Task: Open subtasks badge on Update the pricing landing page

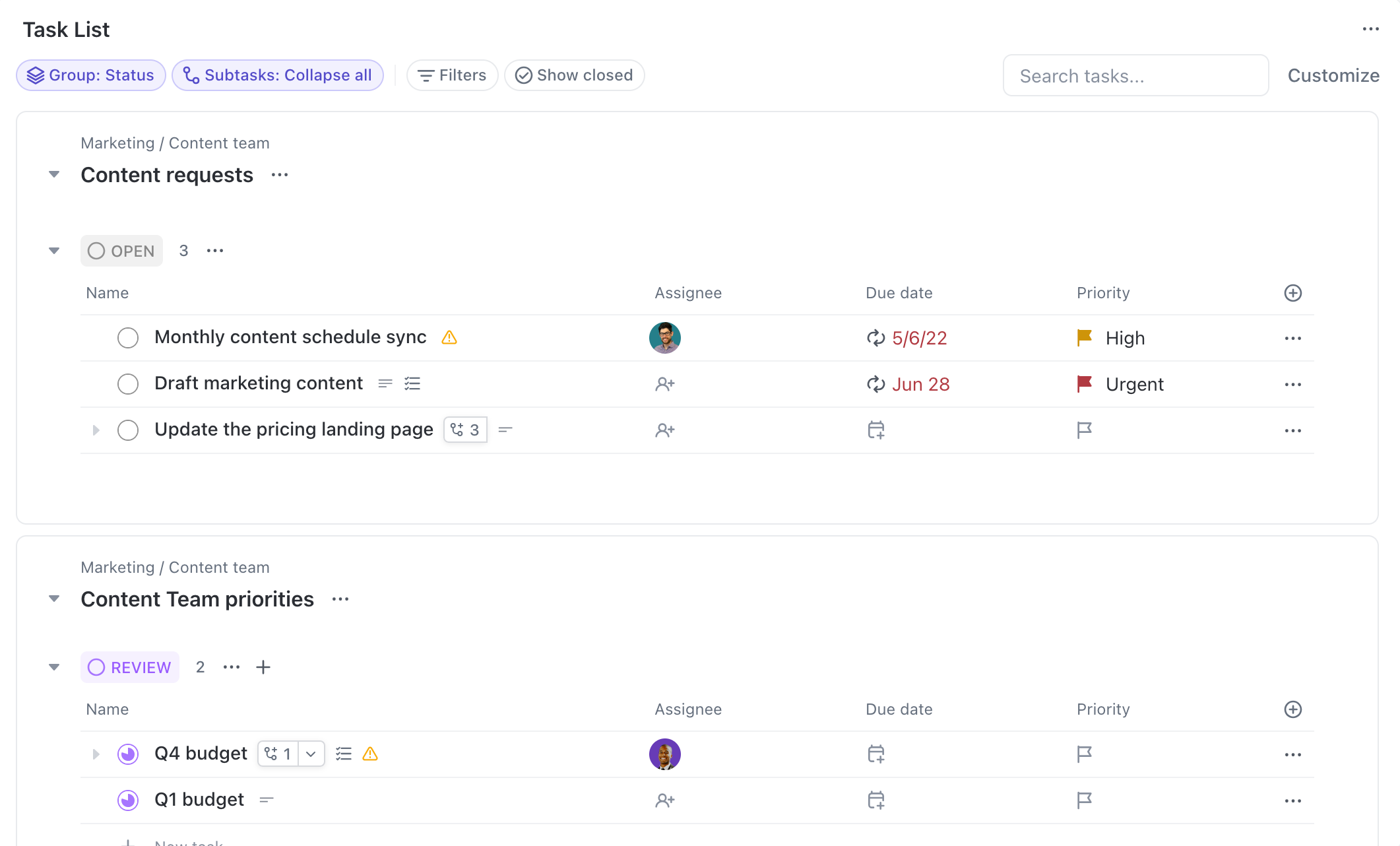Action: [465, 430]
